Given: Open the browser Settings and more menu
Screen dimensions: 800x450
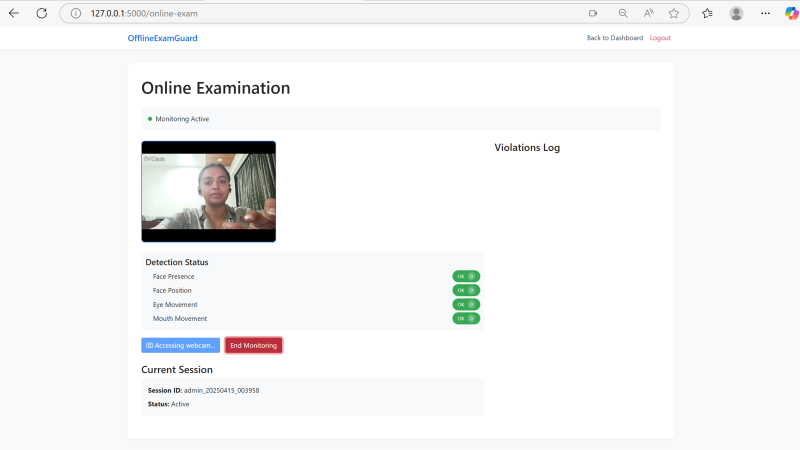Looking at the screenshot, I should 765,13.
